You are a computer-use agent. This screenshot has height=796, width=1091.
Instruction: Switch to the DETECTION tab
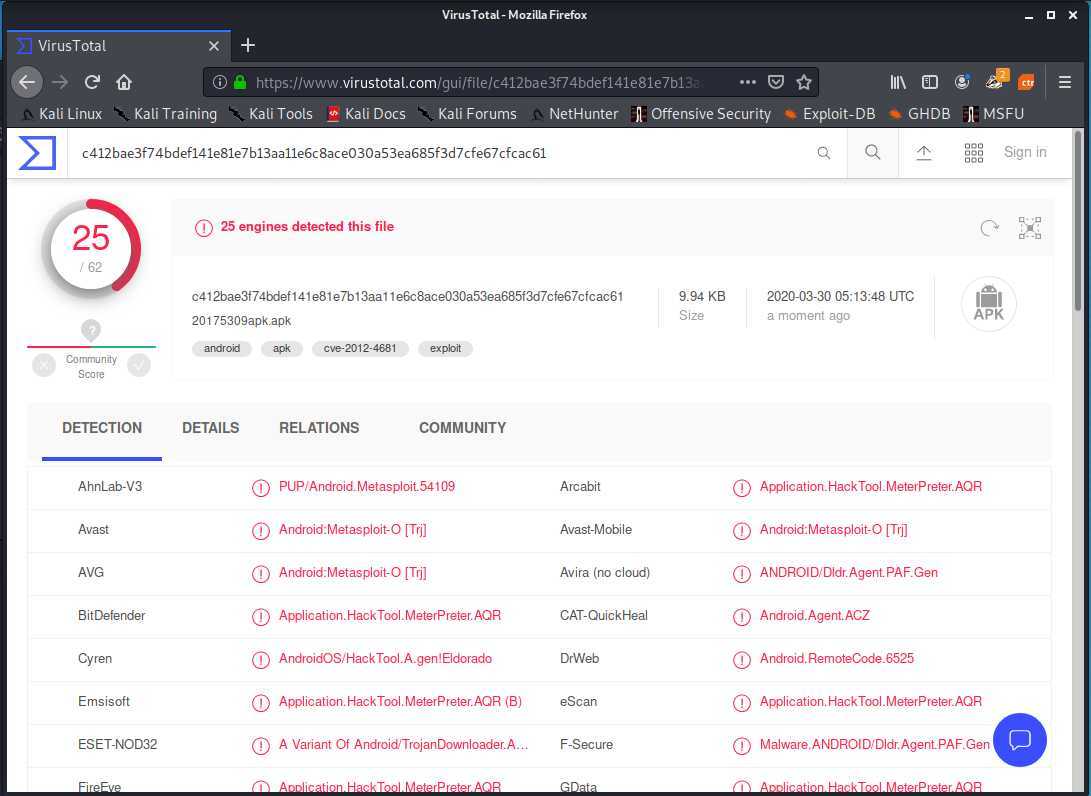(x=102, y=428)
